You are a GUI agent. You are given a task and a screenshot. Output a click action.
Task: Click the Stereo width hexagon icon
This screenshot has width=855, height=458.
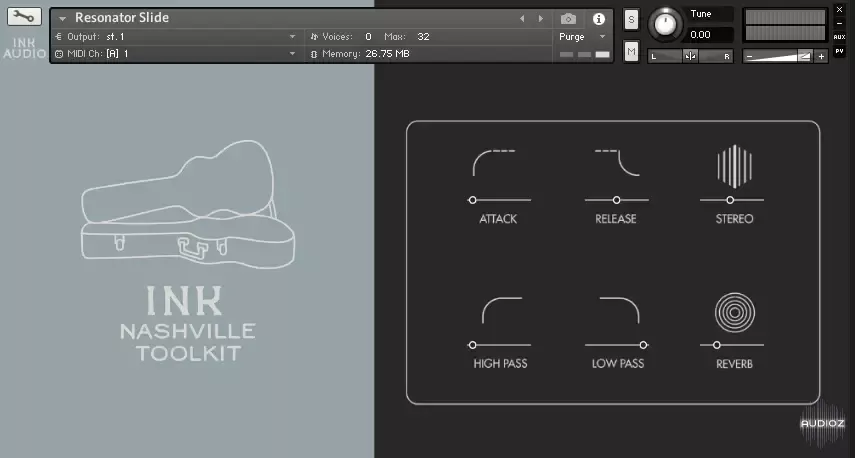734,166
